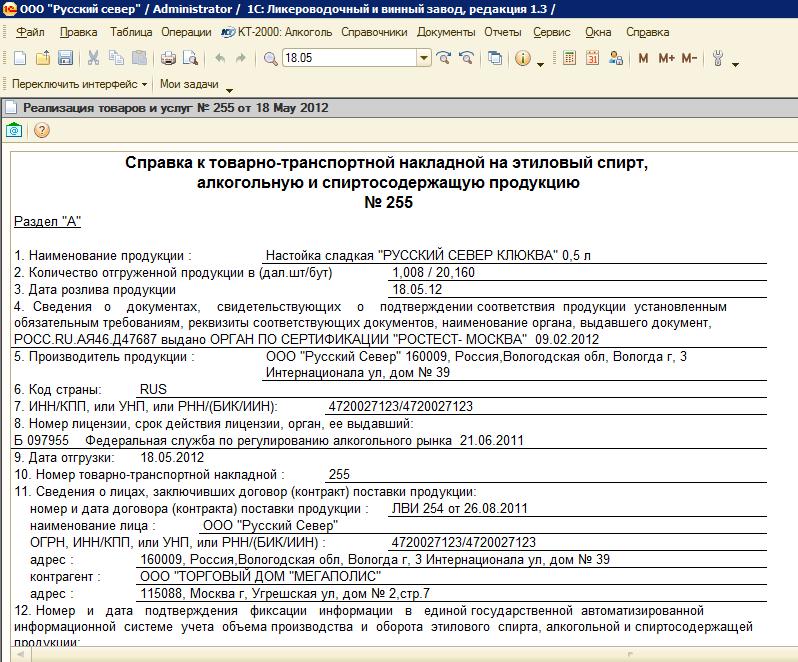
Task: Click the find next icon
Action: click(444, 58)
